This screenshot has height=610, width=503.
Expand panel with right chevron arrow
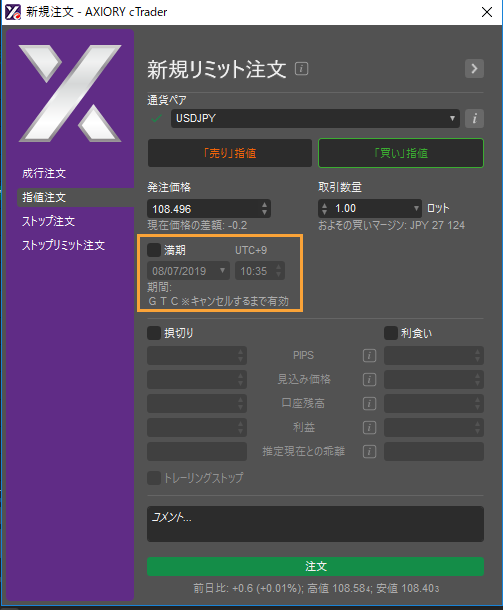(474, 69)
